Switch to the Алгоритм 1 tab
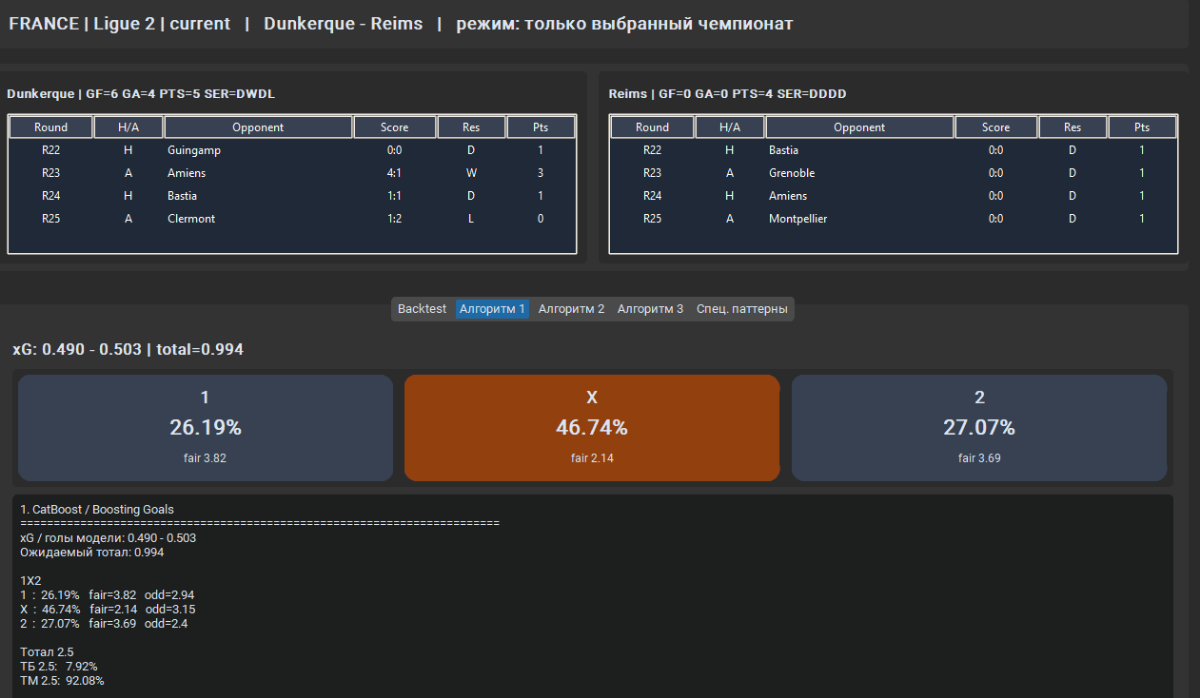The image size is (1200, 698). pyautogui.click(x=492, y=309)
